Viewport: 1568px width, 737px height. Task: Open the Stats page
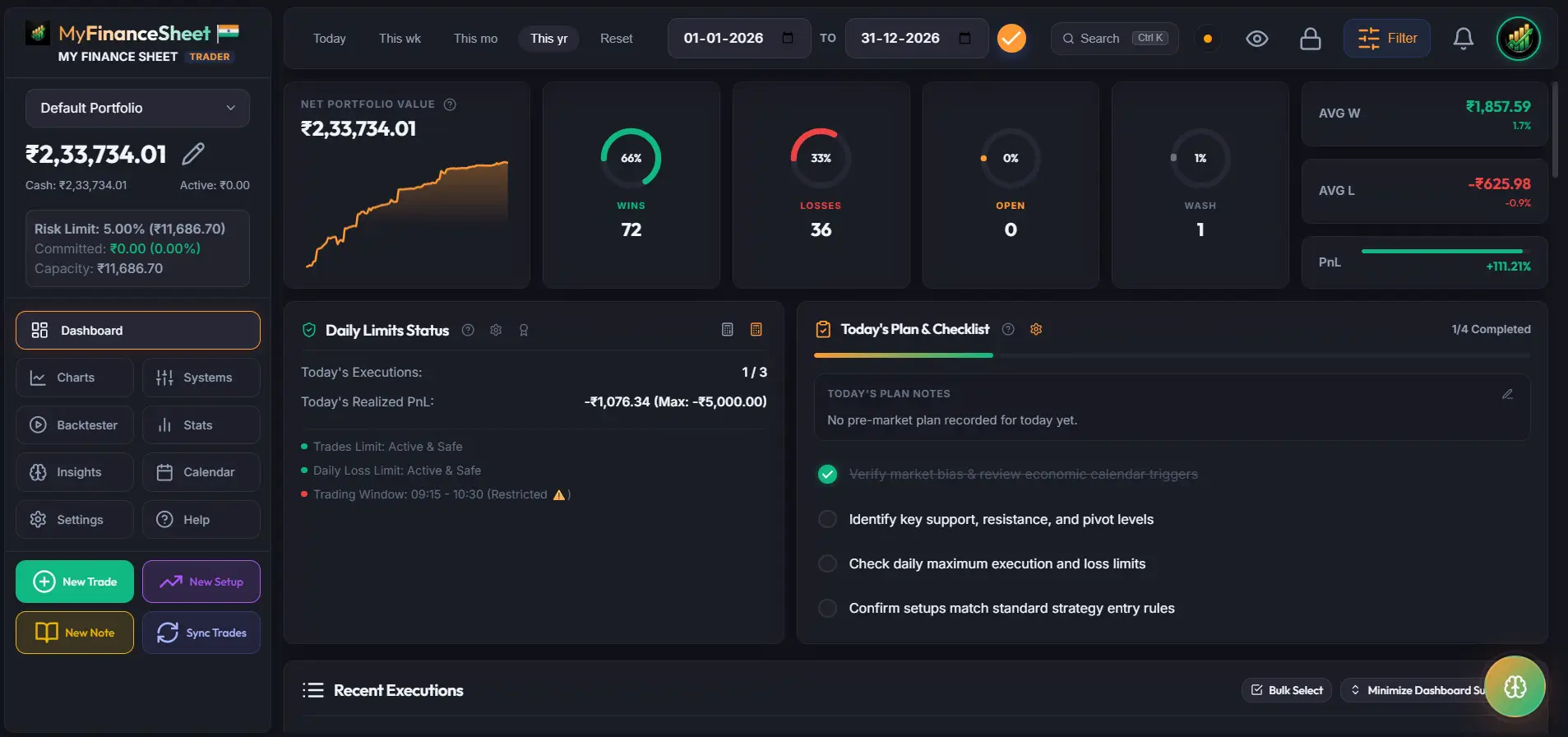pyautogui.click(x=201, y=424)
